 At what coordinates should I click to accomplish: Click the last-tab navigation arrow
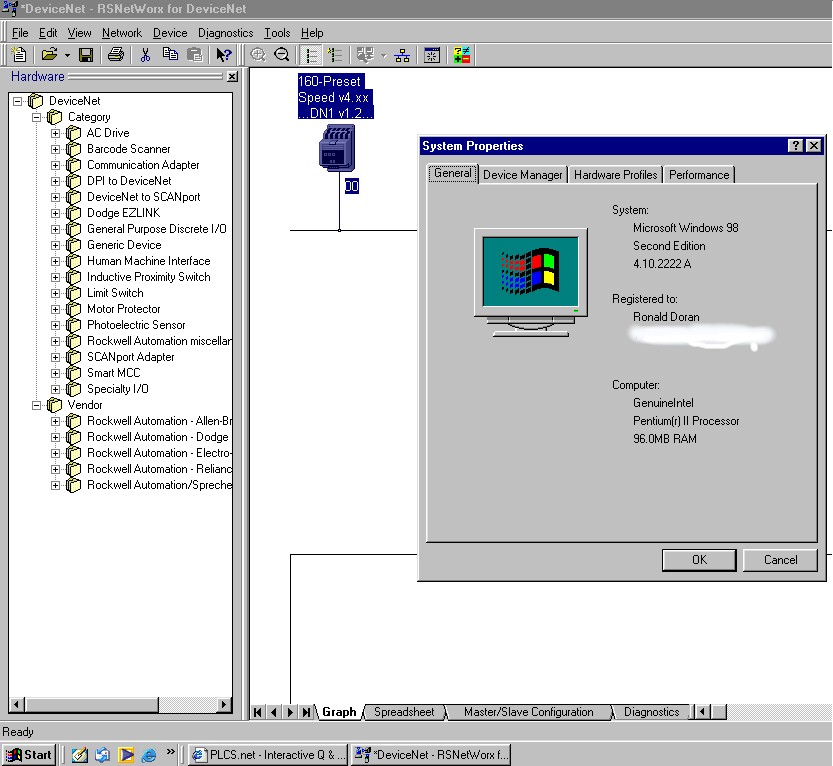point(307,712)
